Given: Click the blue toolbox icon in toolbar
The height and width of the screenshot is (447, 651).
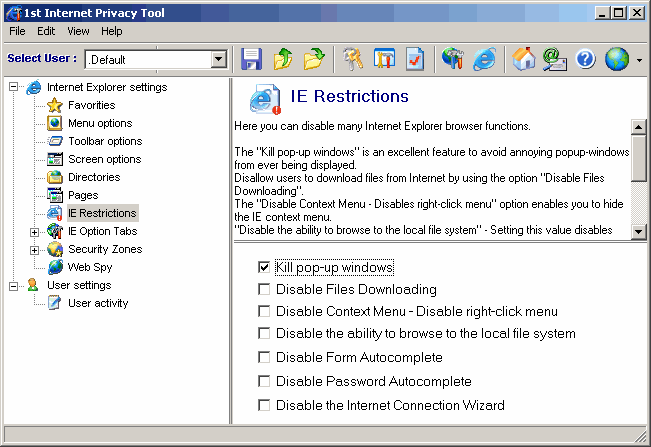Looking at the screenshot, I should 384,59.
